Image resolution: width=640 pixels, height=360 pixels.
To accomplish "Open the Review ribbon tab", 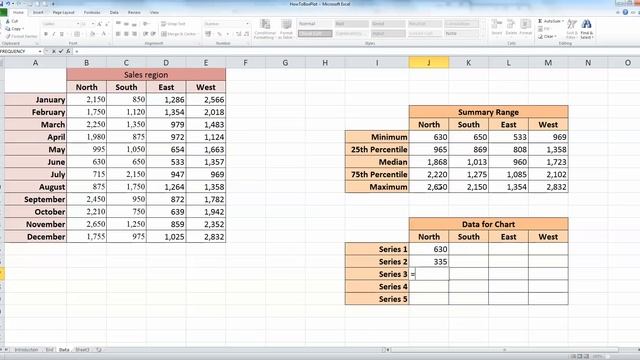I will 134,12.
